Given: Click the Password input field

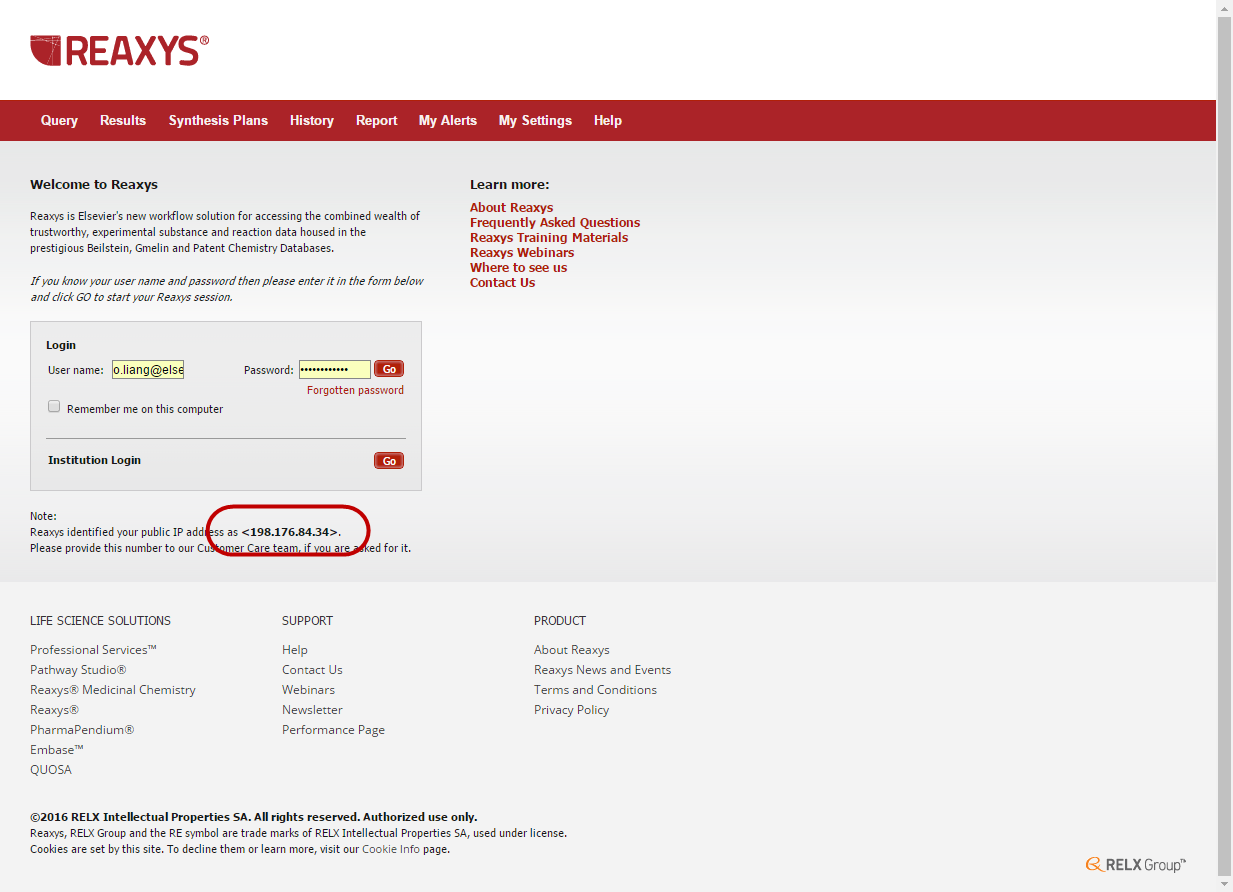Looking at the screenshot, I should pyautogui.click(x=334, y=370).
